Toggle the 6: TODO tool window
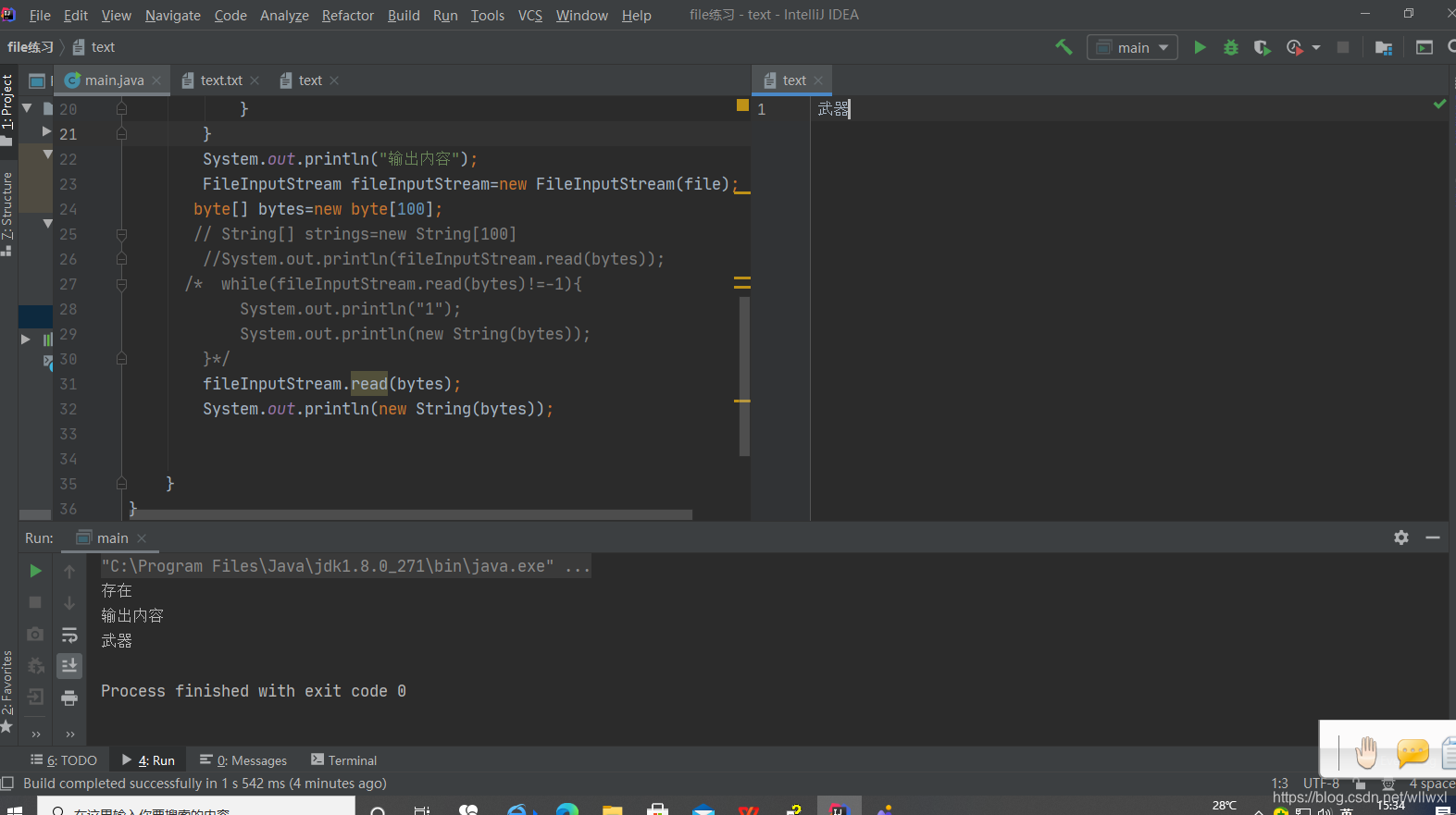The width and height of the screenshot is (1456, 815). (63, 760)
